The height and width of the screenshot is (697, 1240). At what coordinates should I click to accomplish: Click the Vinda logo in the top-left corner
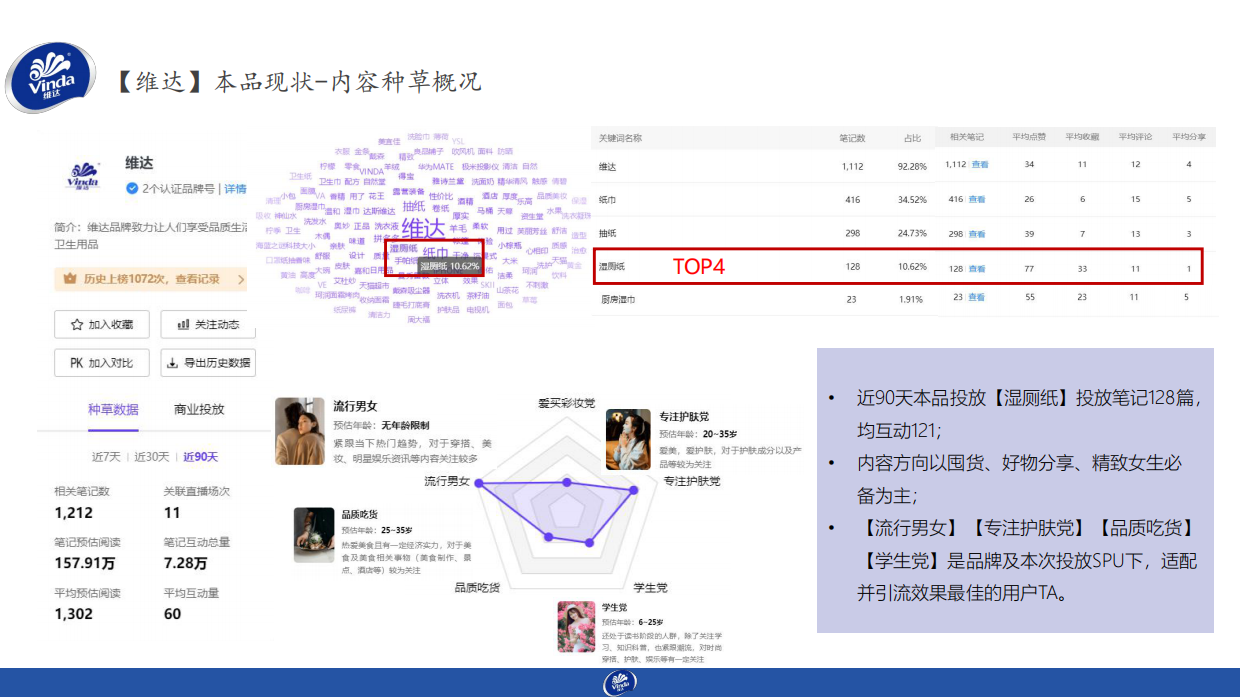tap(50, 79)
